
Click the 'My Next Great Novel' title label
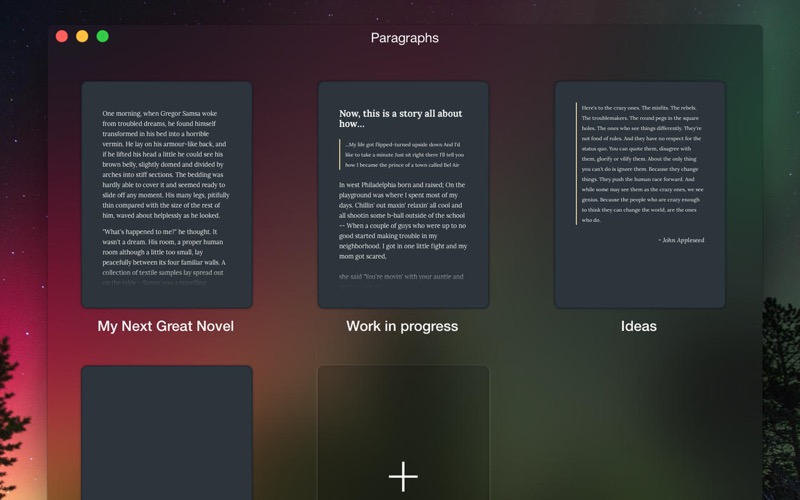(166, 326)
